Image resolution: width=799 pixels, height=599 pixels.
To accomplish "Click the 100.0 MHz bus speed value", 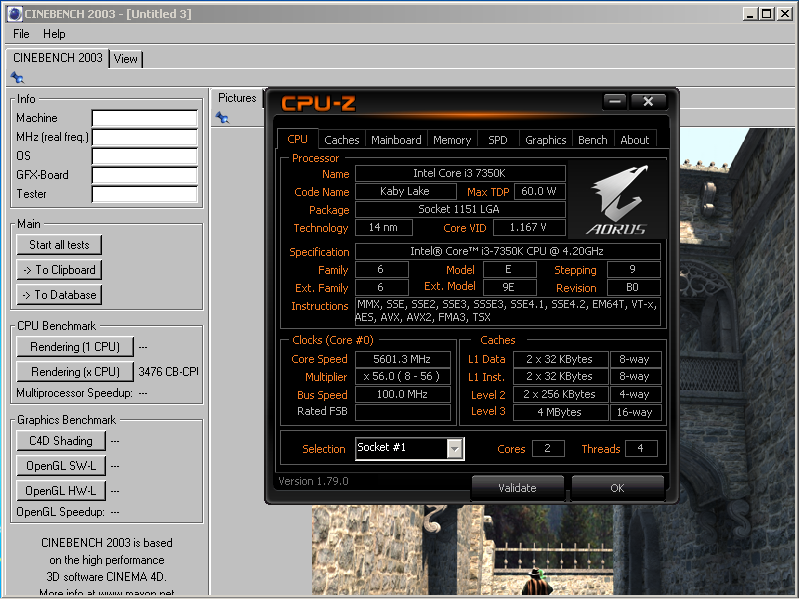I will coord(403,394).
